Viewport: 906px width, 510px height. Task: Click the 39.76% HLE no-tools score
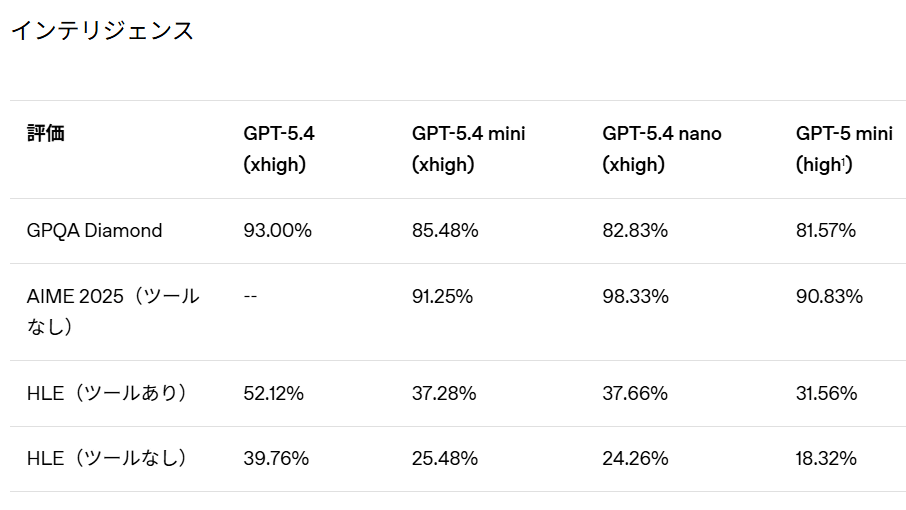point(276,459)
